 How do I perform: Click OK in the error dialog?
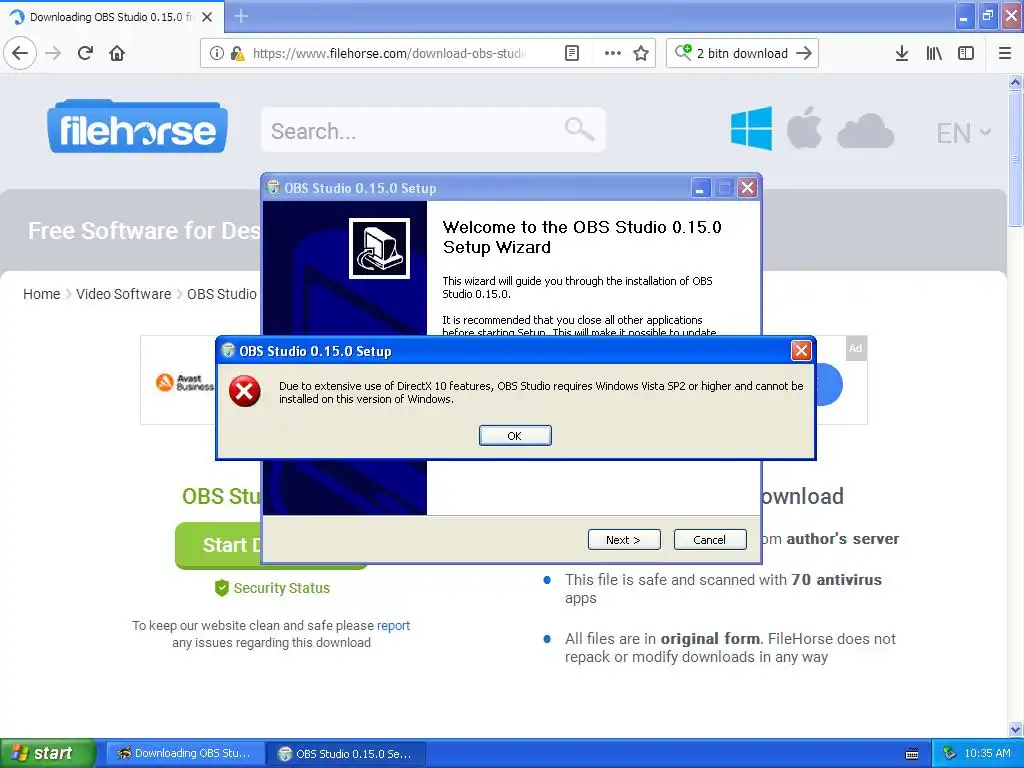(515, 436)
